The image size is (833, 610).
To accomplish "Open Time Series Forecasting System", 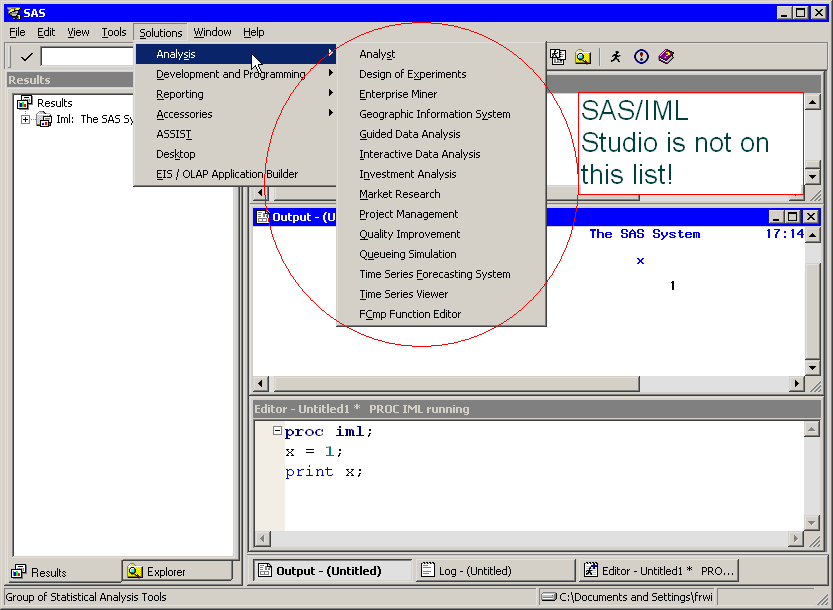I will click(x=441, y=274).
